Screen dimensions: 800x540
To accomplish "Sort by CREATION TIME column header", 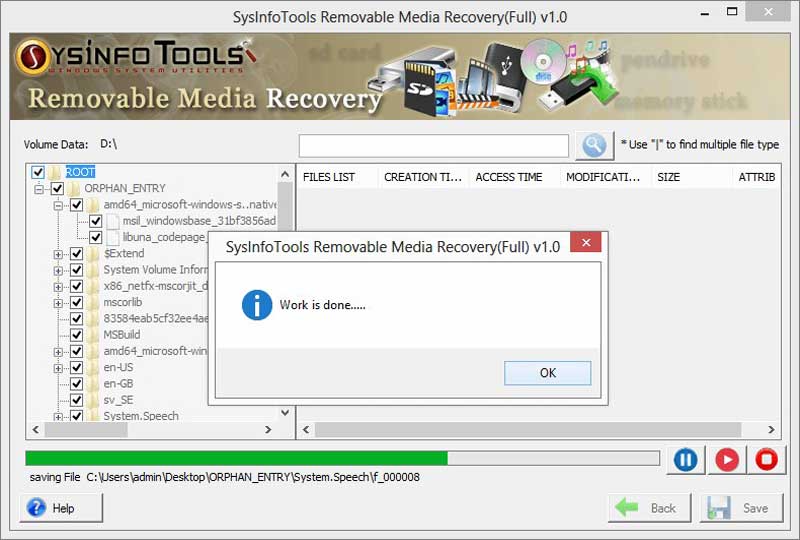I will (423, 177).
